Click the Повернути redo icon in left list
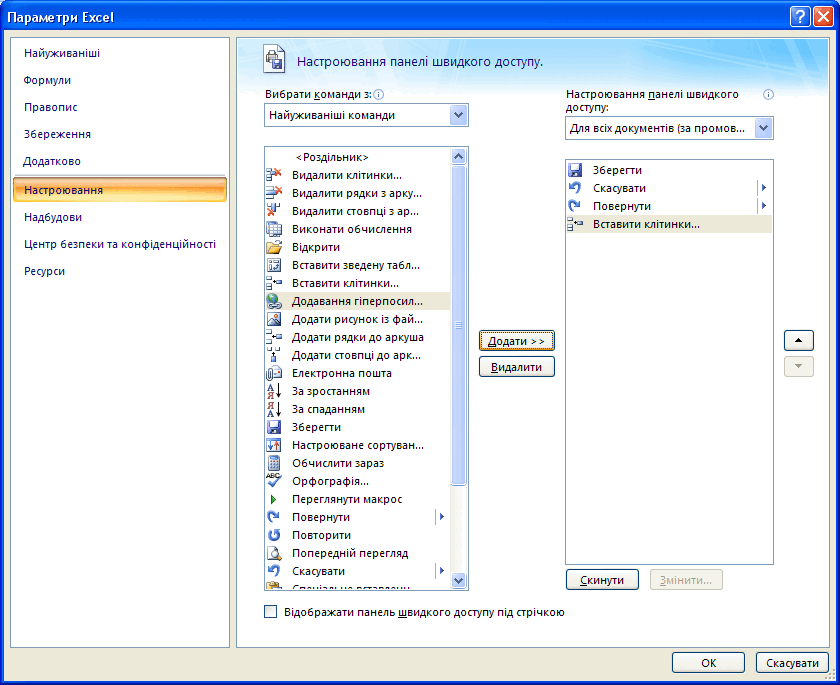The height and width of the screenshot is (685, 840). (274, 517)
